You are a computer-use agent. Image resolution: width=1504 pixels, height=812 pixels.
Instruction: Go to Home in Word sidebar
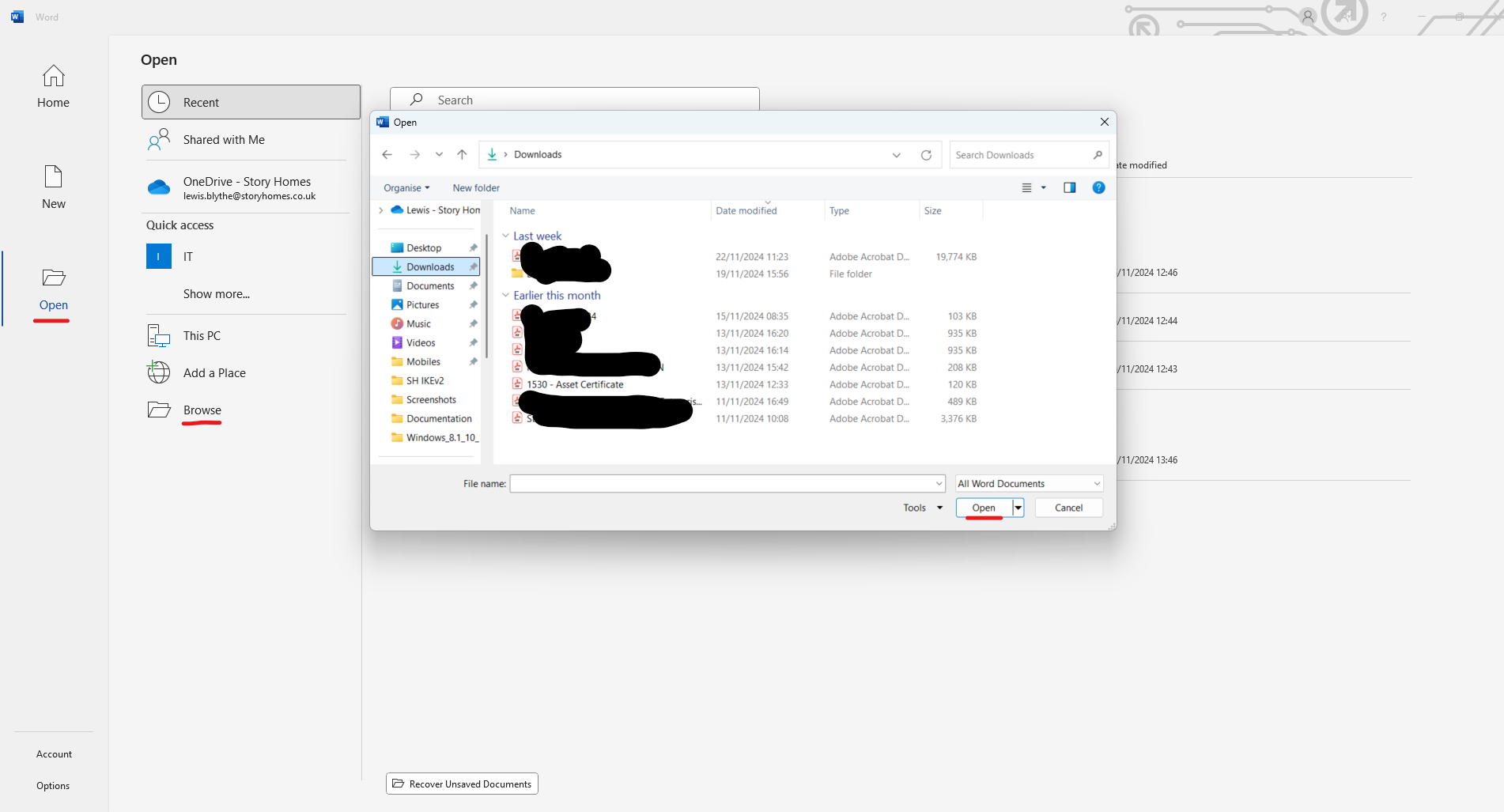(x=53, y=87)
